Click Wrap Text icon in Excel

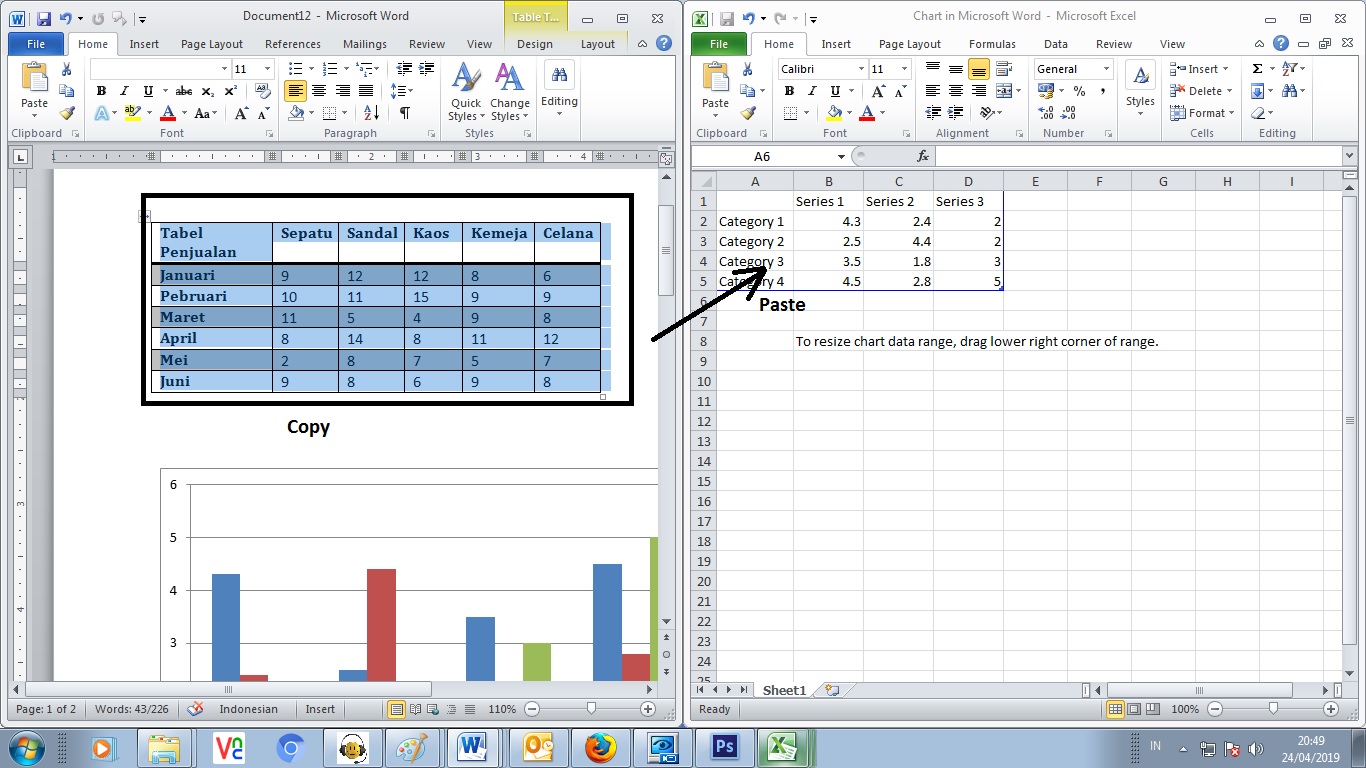(1003, 69)
